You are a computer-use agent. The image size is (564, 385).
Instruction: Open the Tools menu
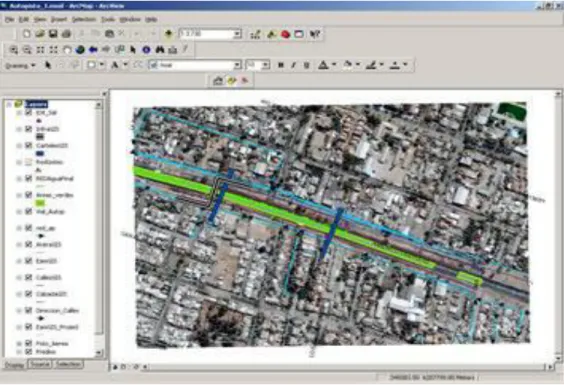pos(108,19)
